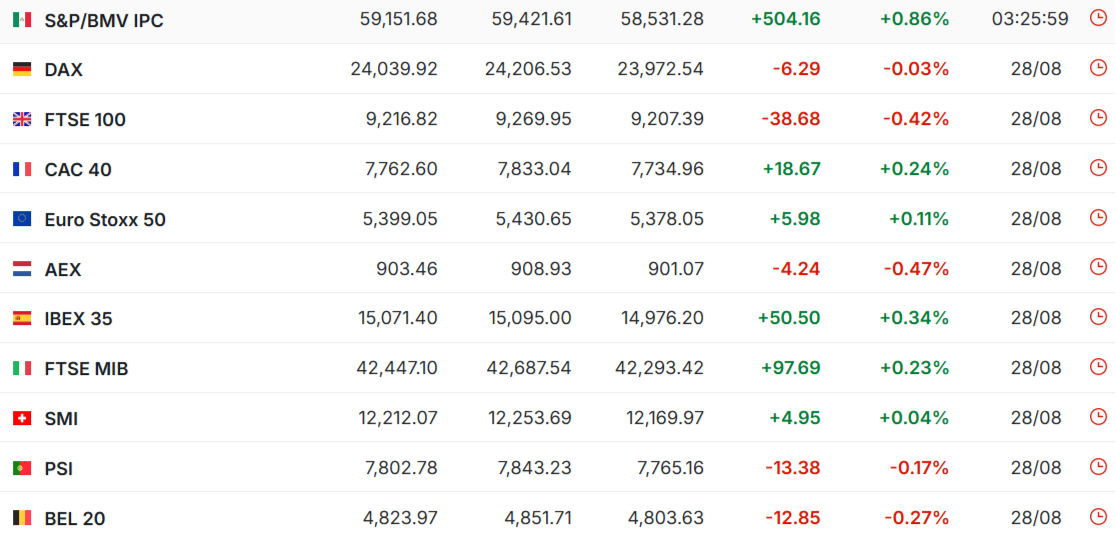Viewport: 1116px width, 537px height.
Task: Open the BEL 20 index page
Action: (75, 518)
